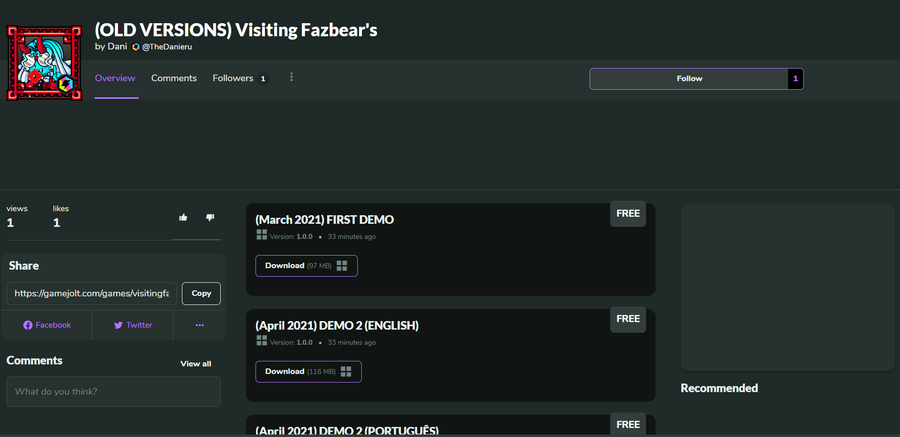Share the game on Twitter
Screen dimensions: 900x437
pyautogui.click(x=132, y=325)
